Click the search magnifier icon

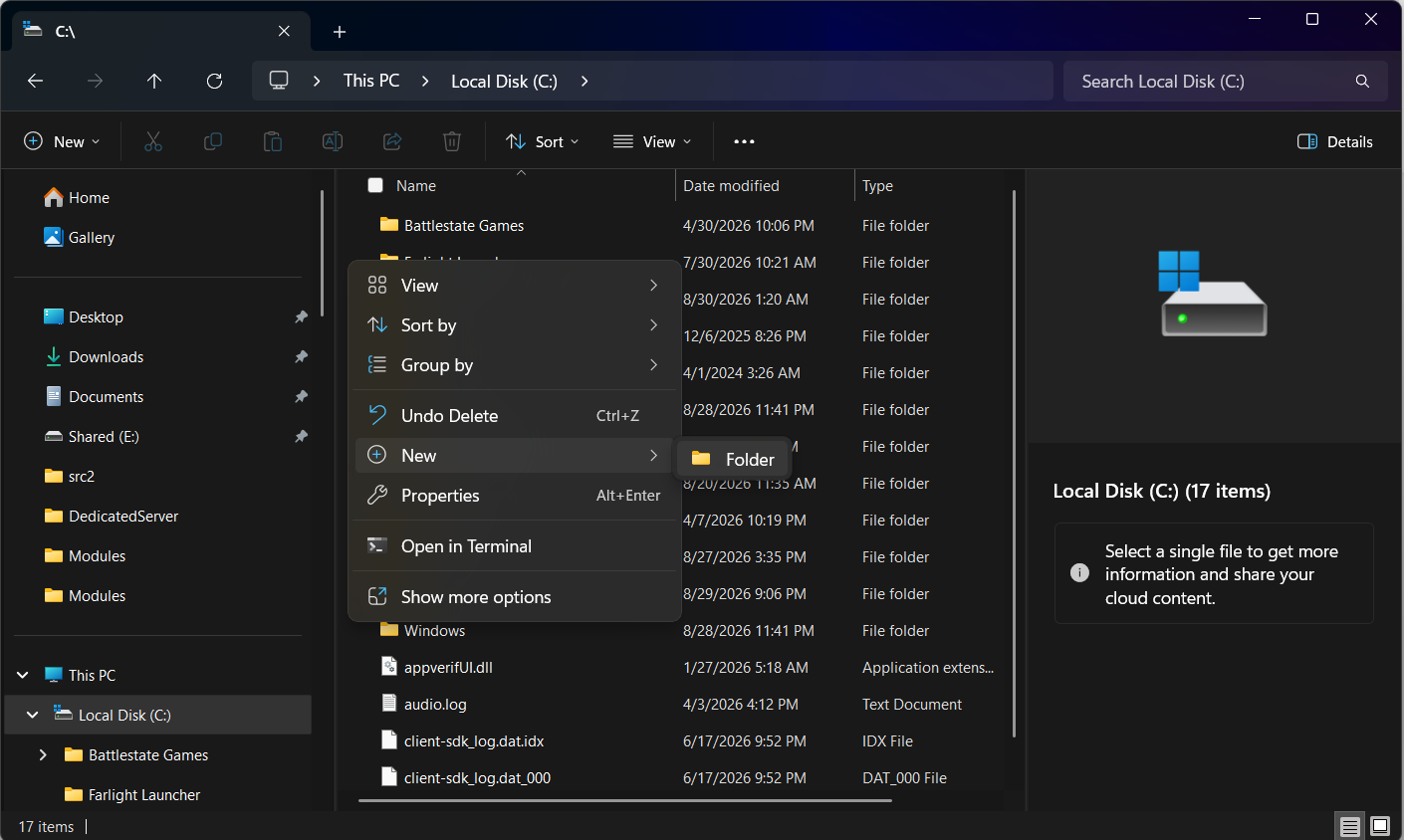(1362, 81)
